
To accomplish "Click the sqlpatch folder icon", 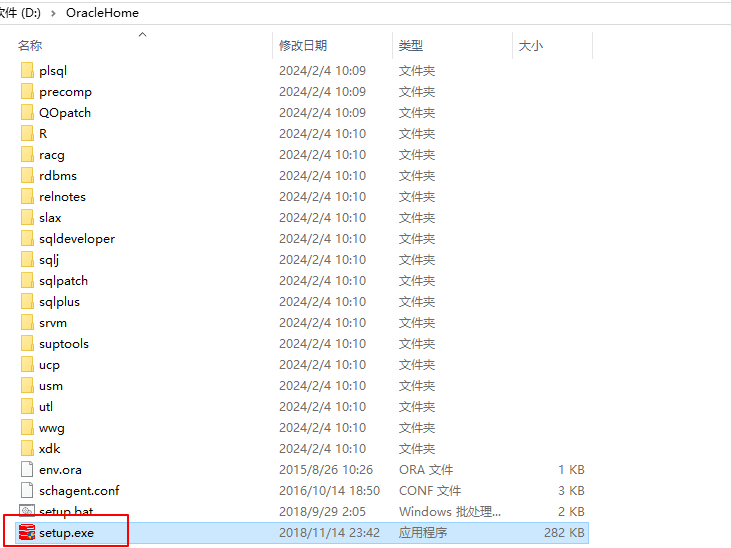I will (27, 280).
